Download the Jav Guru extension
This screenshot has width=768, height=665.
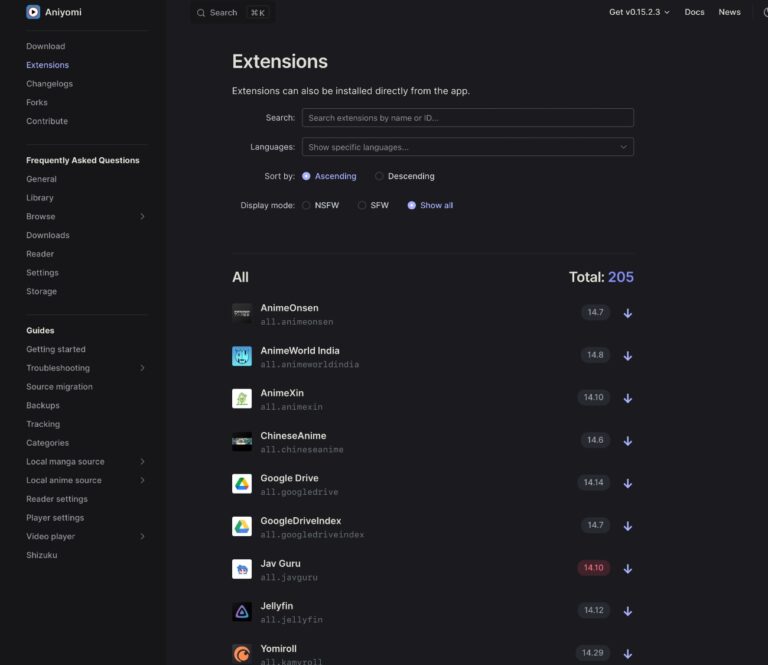click(628, 568)
